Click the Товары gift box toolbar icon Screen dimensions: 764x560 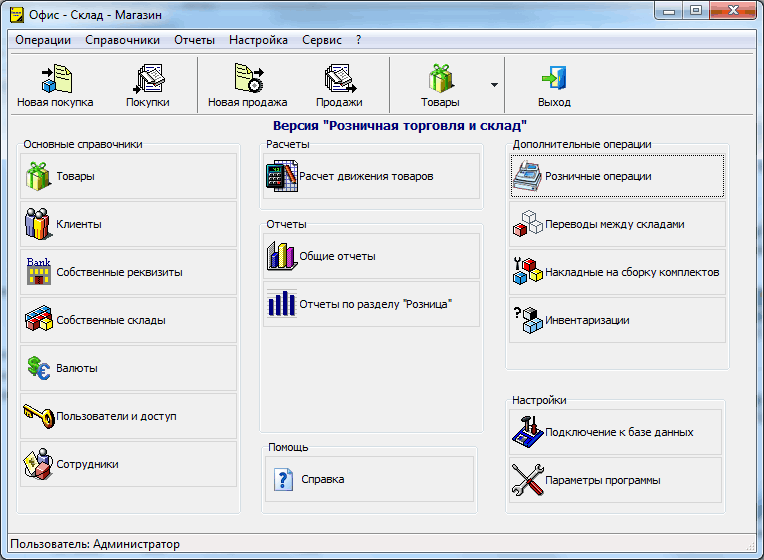pos(440,79)
